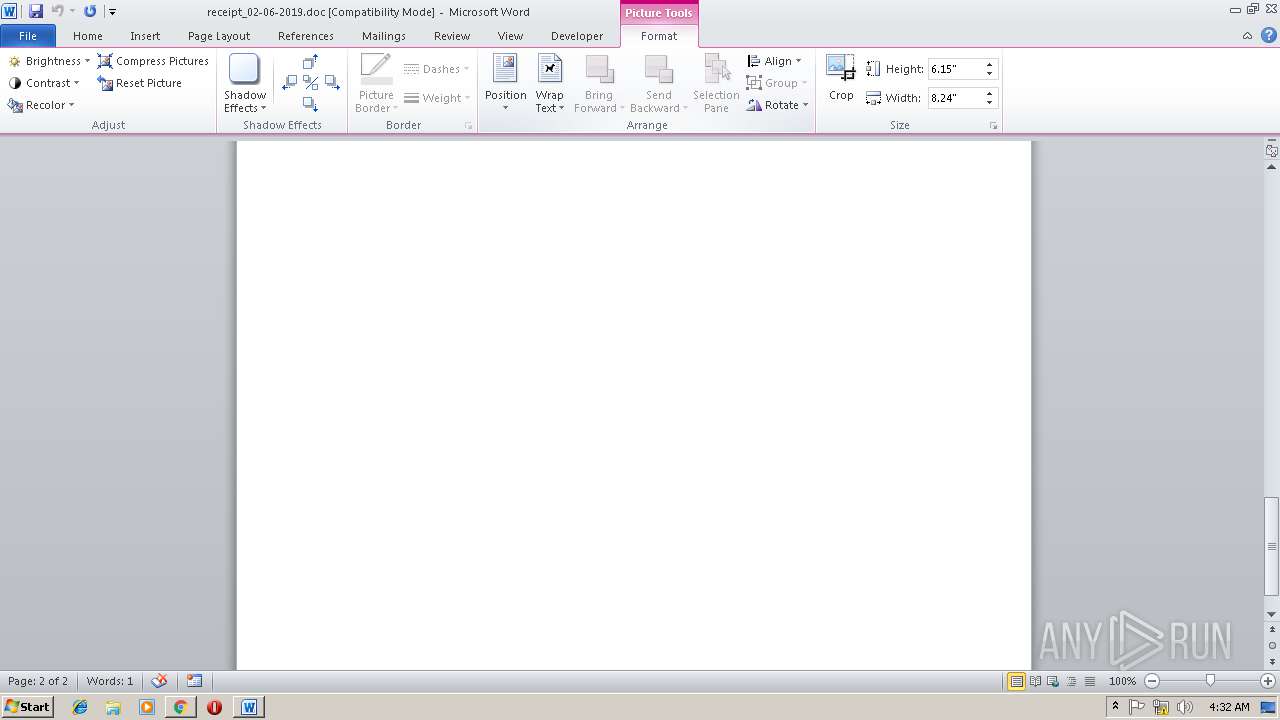Click the Height input field

[955, 69]
